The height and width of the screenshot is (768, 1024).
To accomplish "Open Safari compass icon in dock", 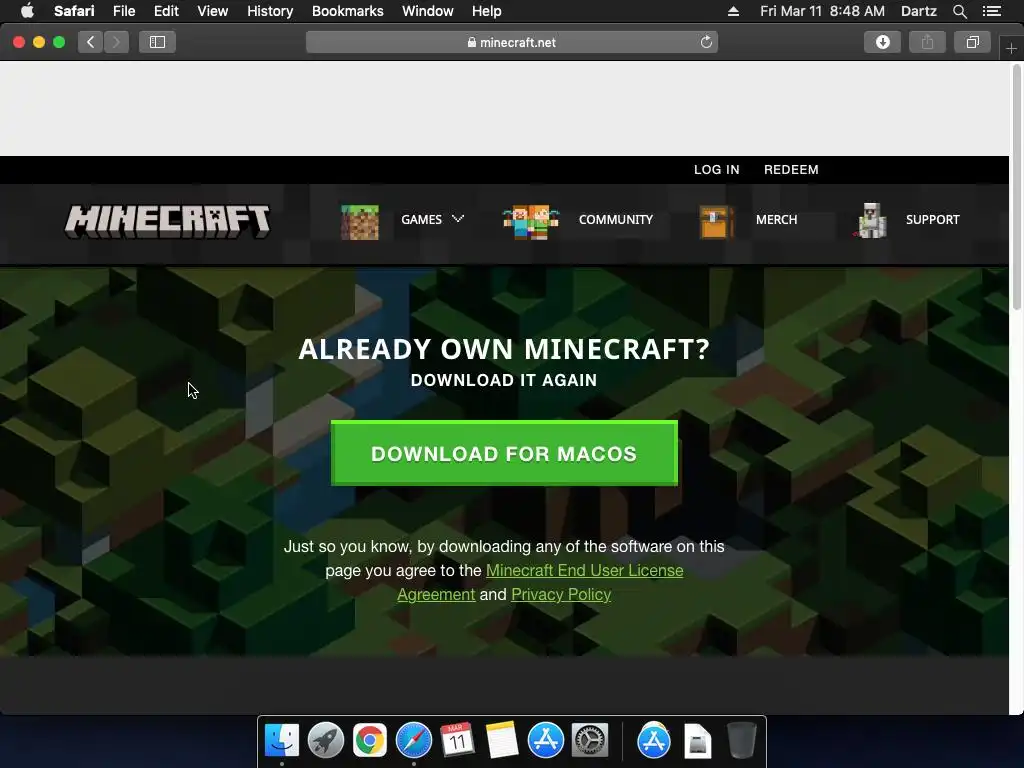I will click(413, 740).
